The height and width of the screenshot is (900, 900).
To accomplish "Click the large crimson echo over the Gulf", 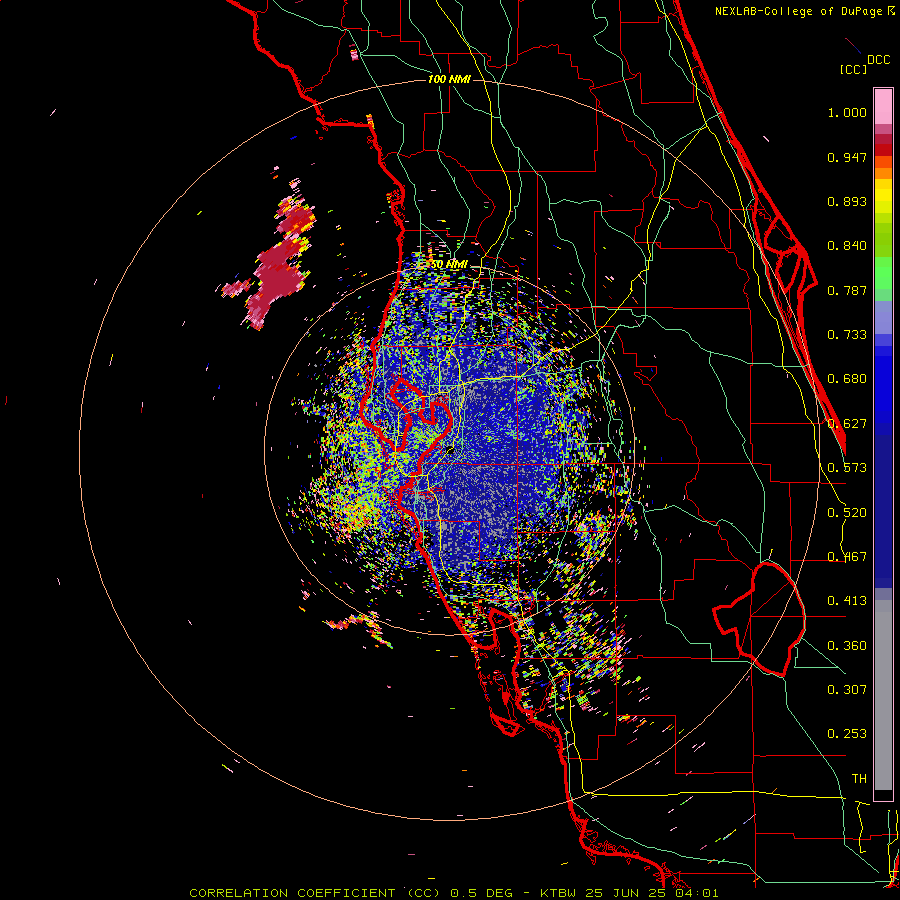I will (x=278, y=276).
